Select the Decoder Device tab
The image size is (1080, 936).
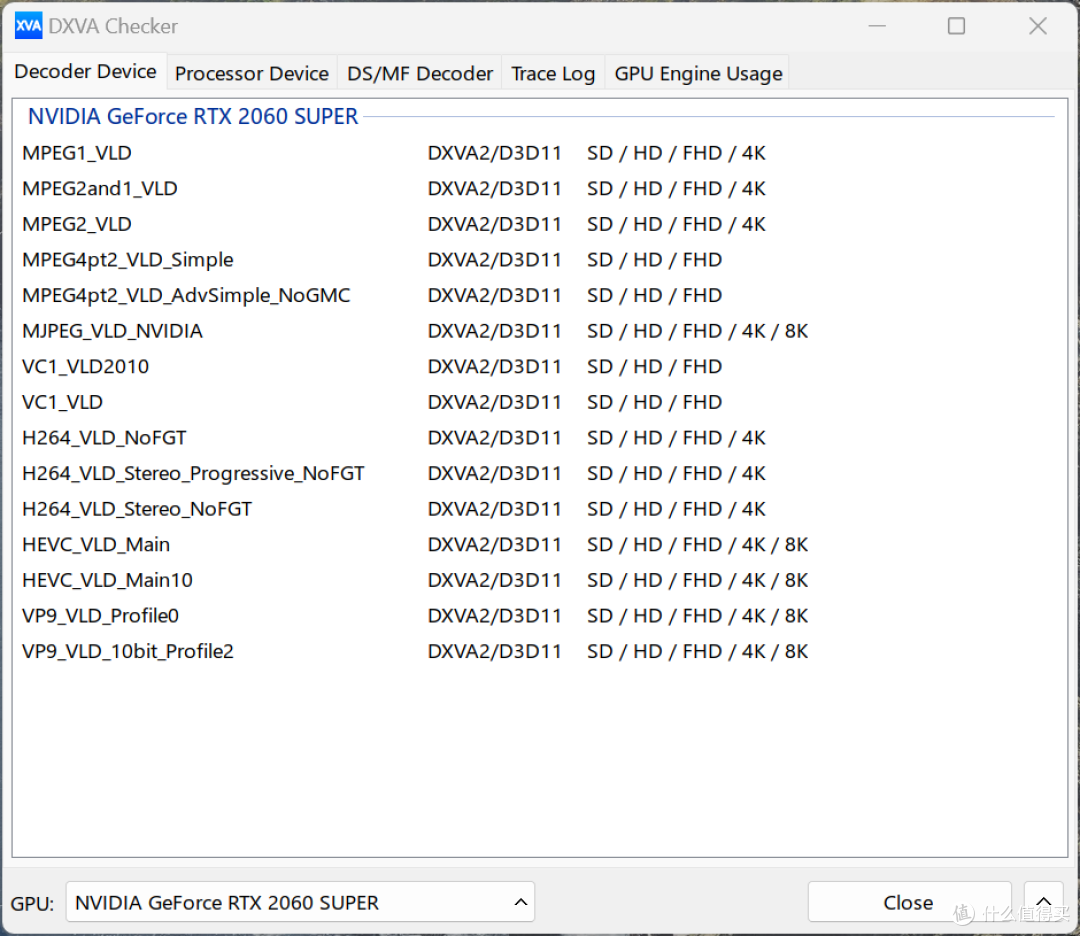point(85,72)
